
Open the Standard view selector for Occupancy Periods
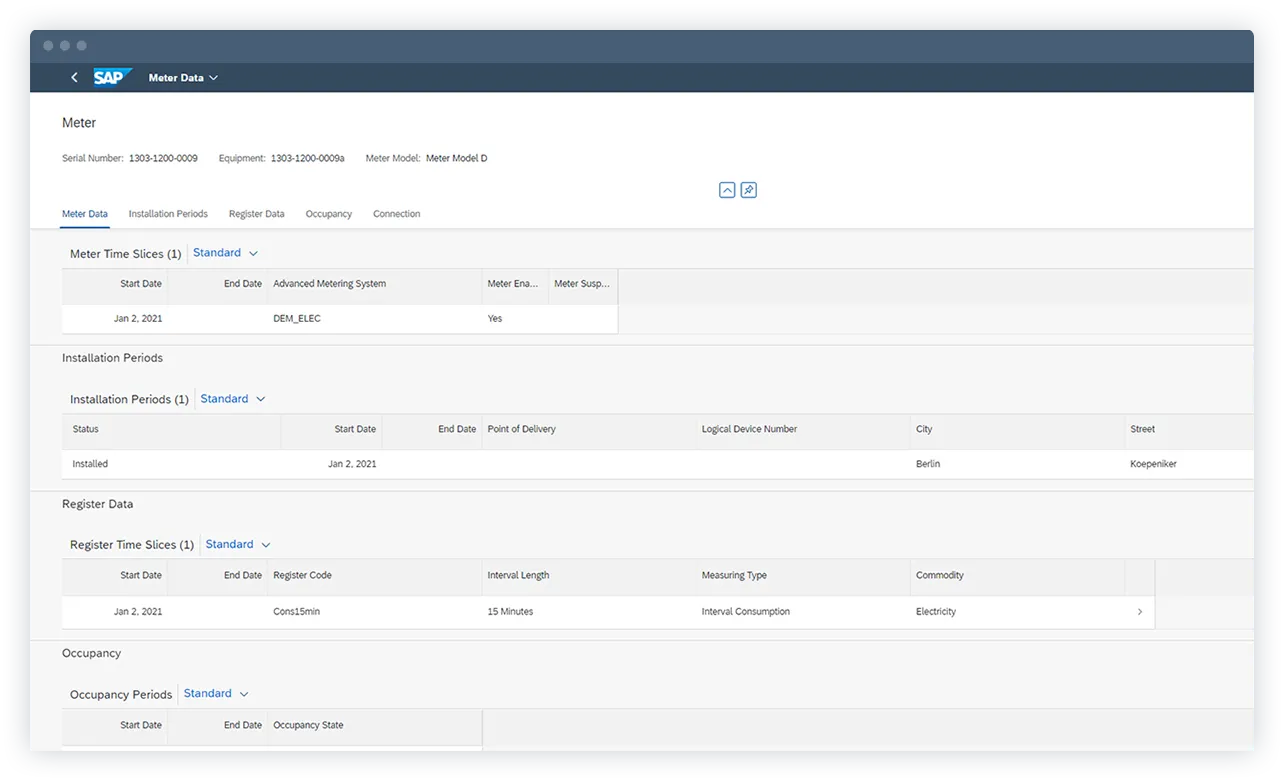216,693
